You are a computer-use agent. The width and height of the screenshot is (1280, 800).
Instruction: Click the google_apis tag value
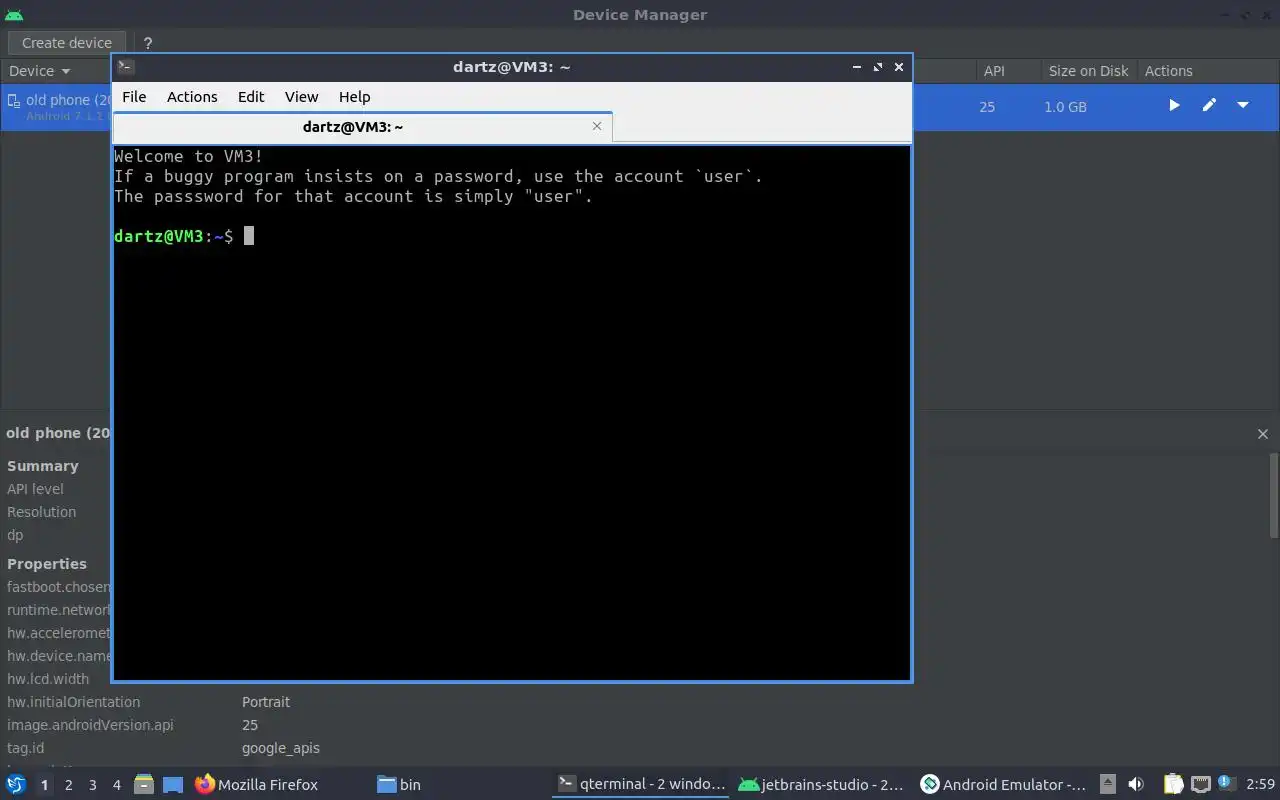[x=281, y=748]
